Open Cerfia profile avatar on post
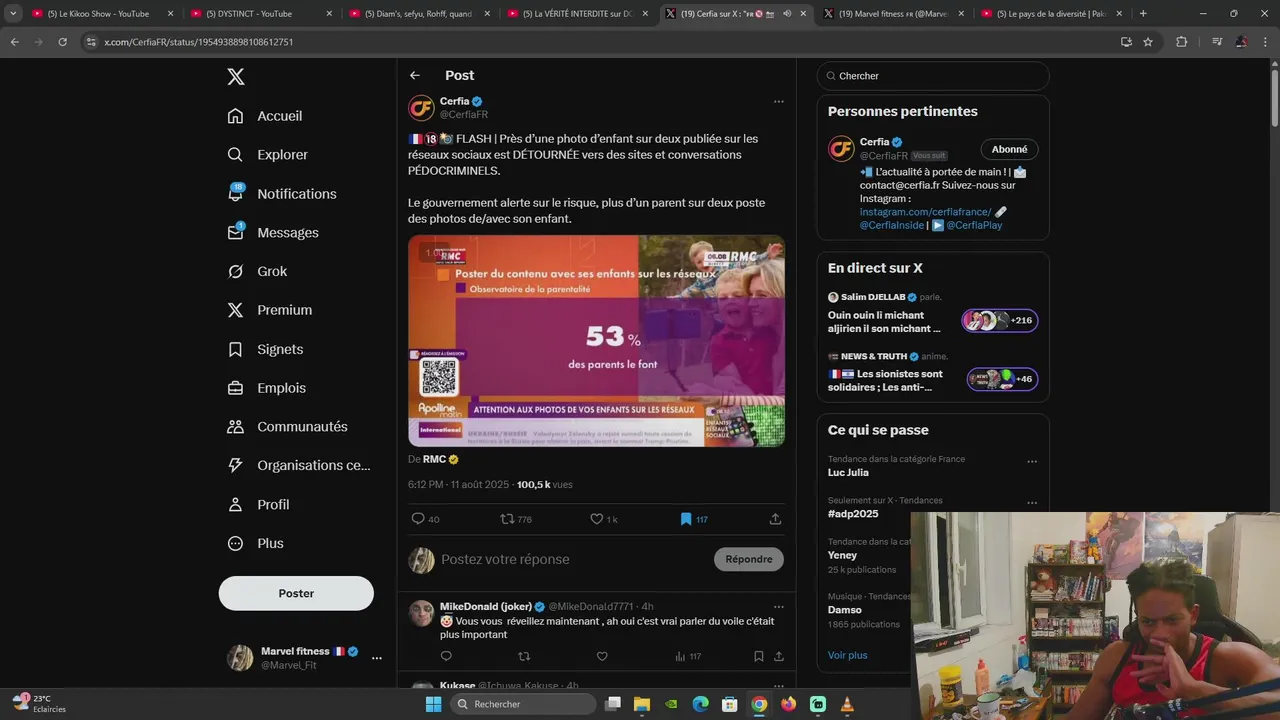Image resolution: width=1280 pixels, height=720 pixels. coord(421,108)
